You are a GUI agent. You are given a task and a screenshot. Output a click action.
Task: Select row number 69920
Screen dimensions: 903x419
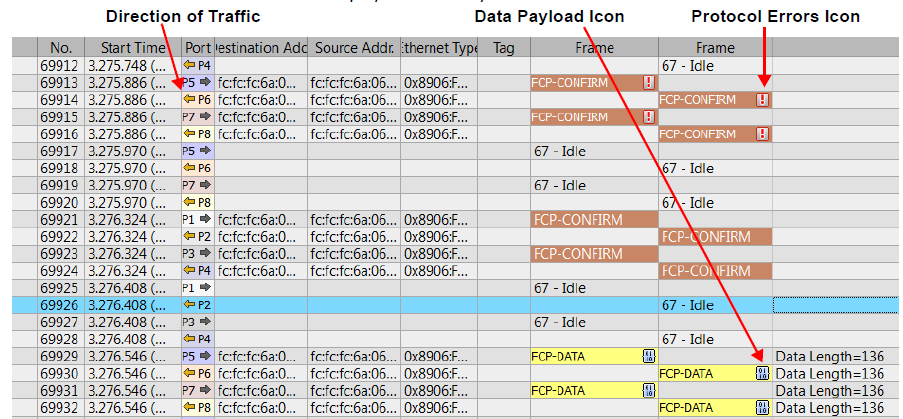[62, 203]
